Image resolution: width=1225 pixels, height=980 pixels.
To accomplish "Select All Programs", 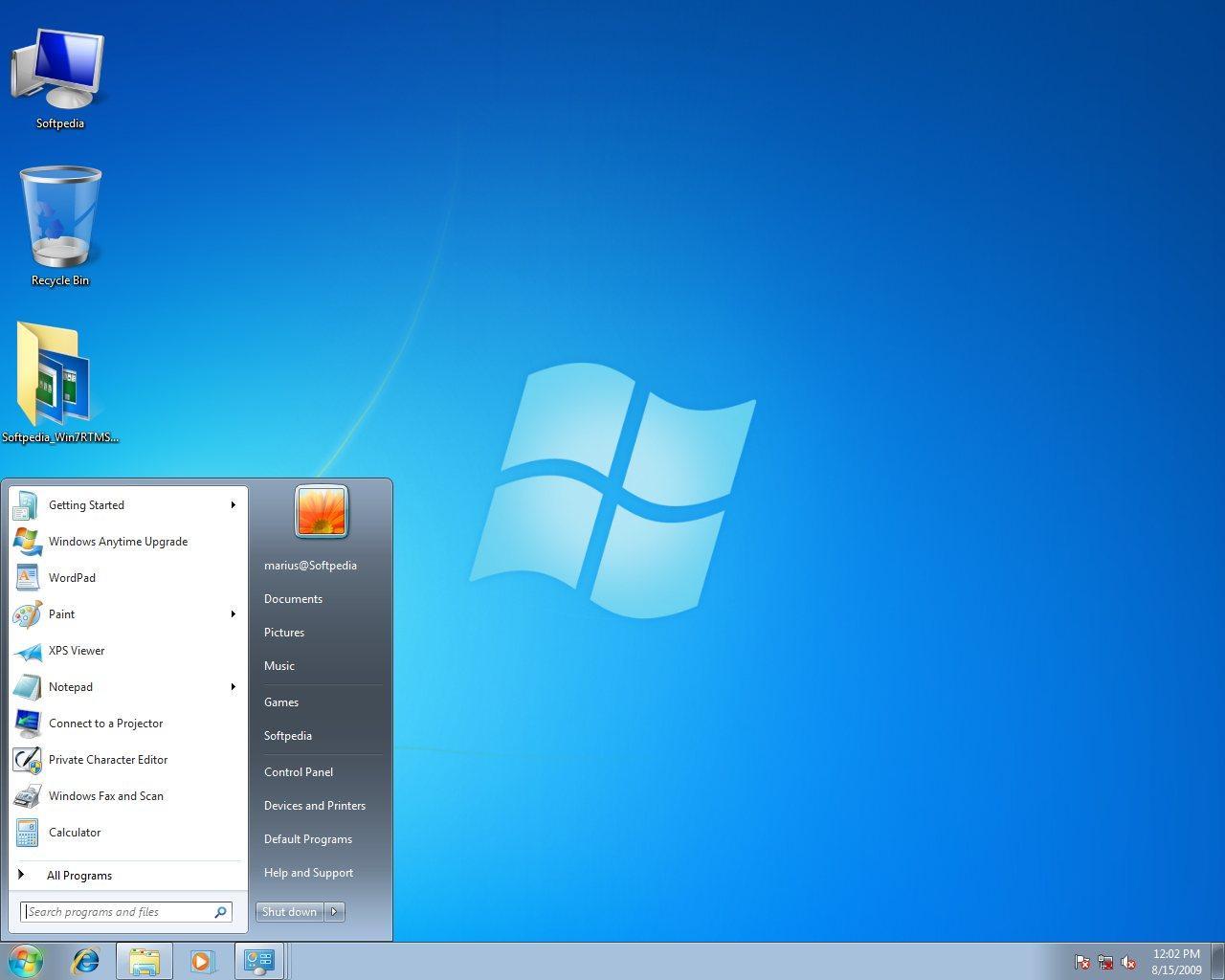I will click(x=79, y=875).
